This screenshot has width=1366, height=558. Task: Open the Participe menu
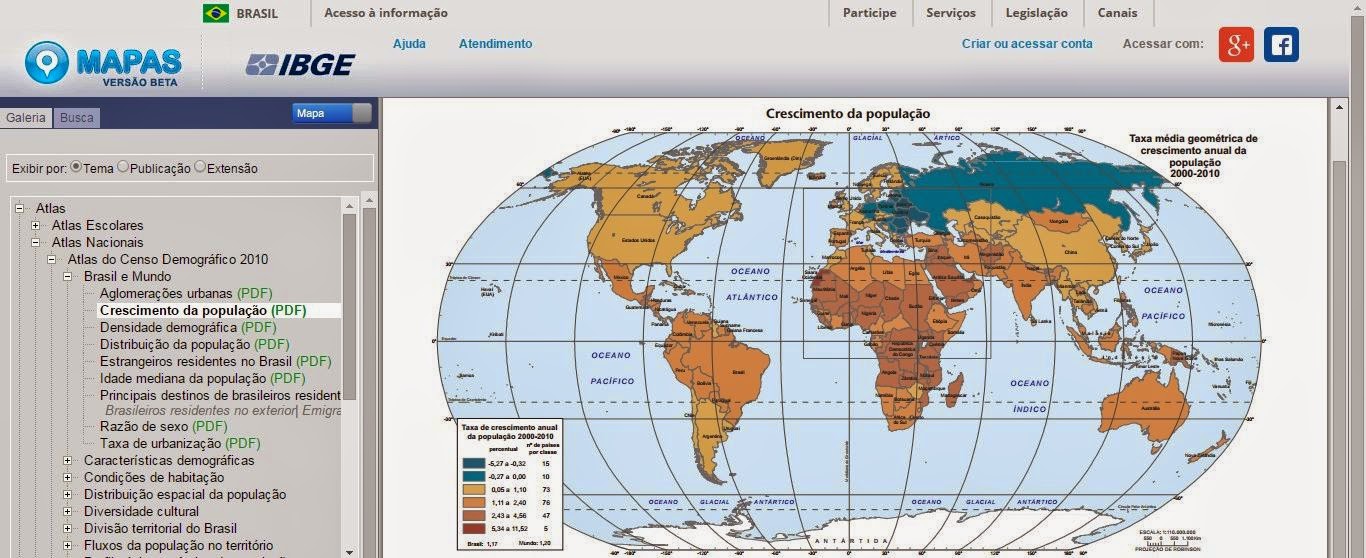point(869,13)
